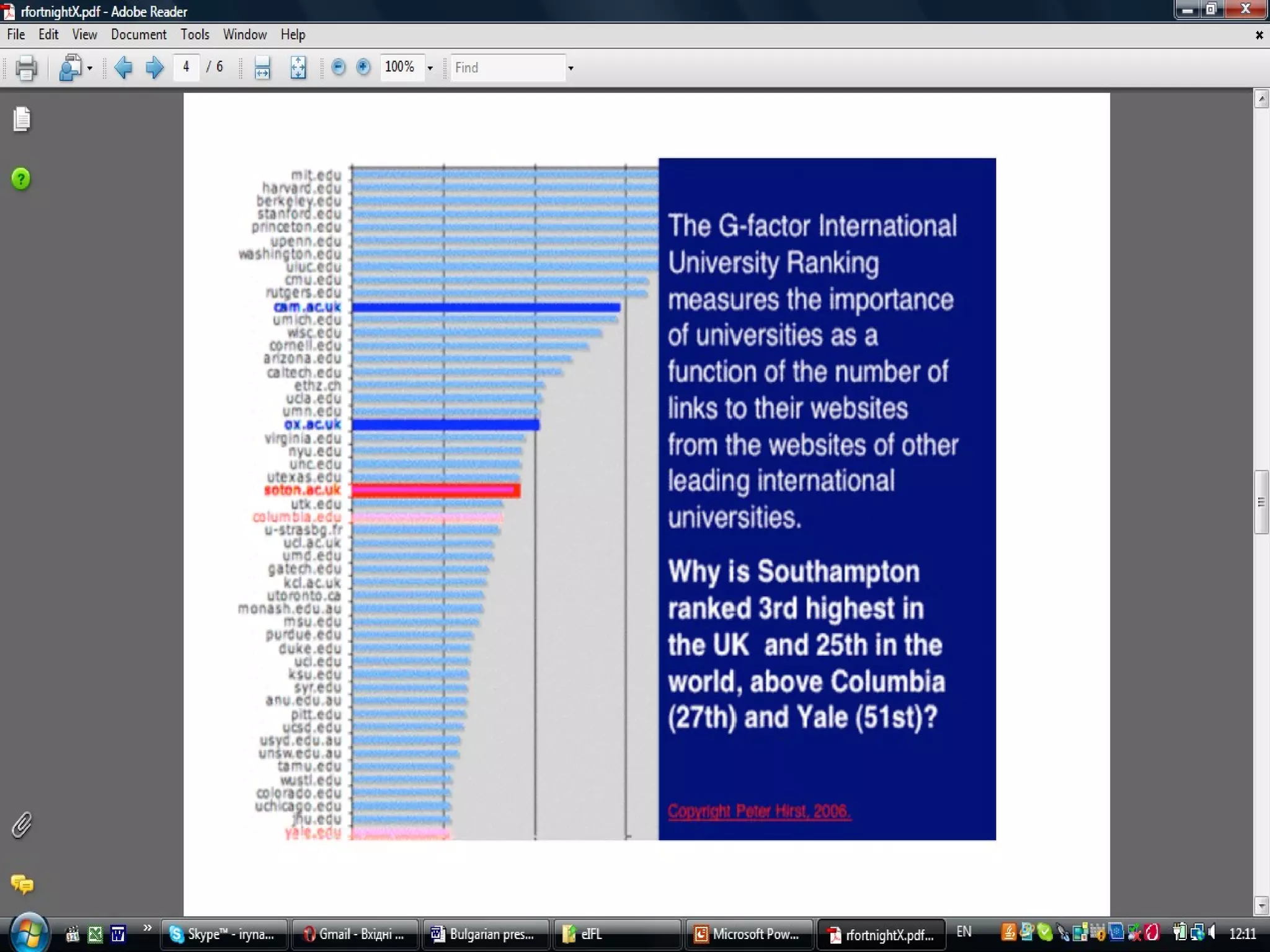Click the fit width scrolling icon
Screen dimensions: 1270x952
(262, 68)
